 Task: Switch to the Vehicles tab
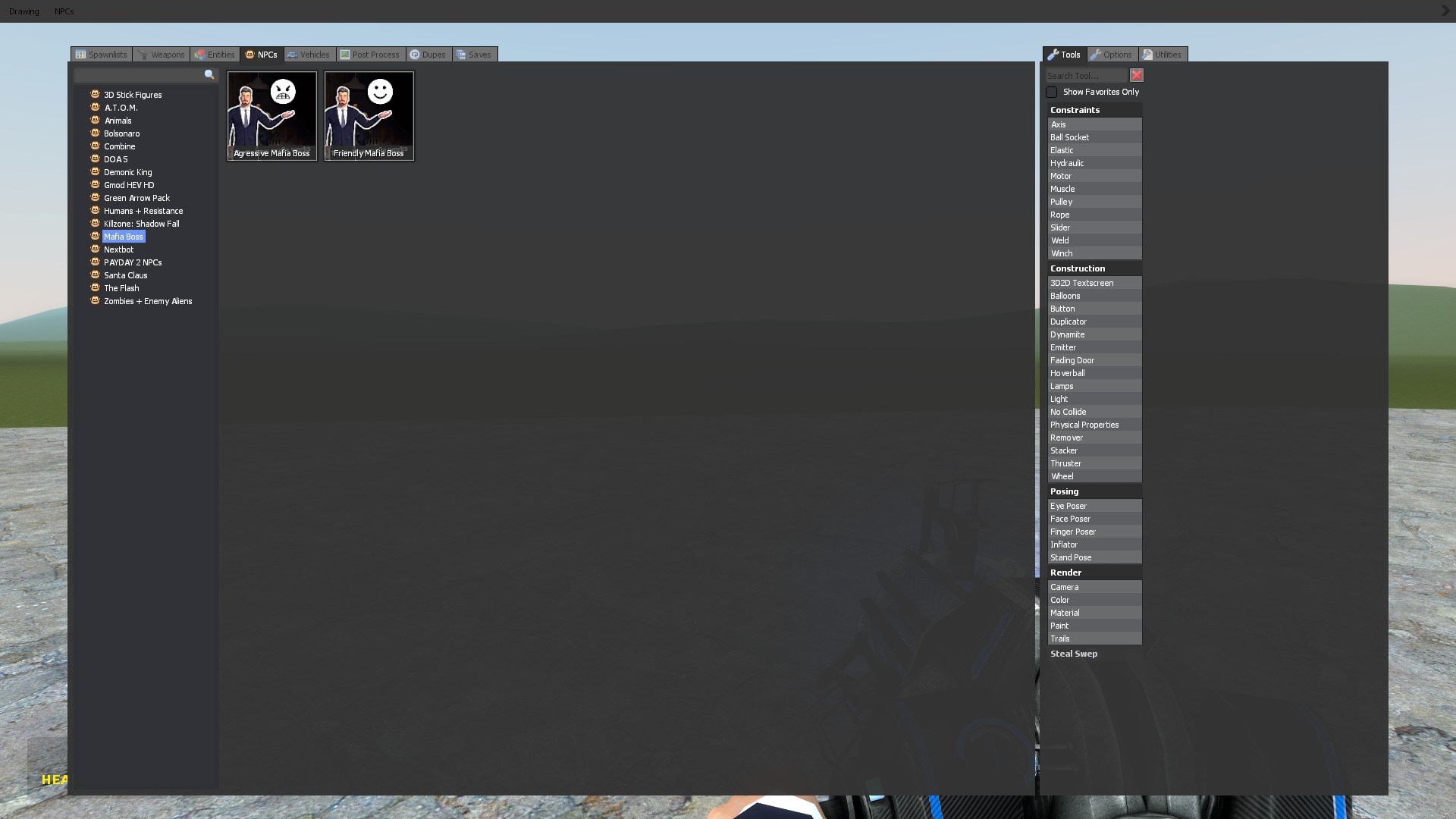pyautogui.click(x=309, y=55)
